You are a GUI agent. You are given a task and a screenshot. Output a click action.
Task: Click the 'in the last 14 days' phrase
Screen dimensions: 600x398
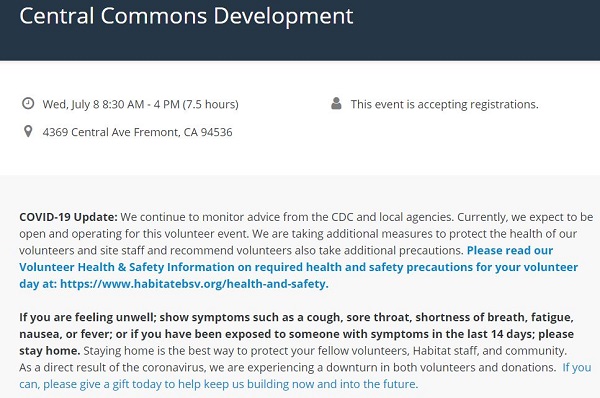click(483, 334)
